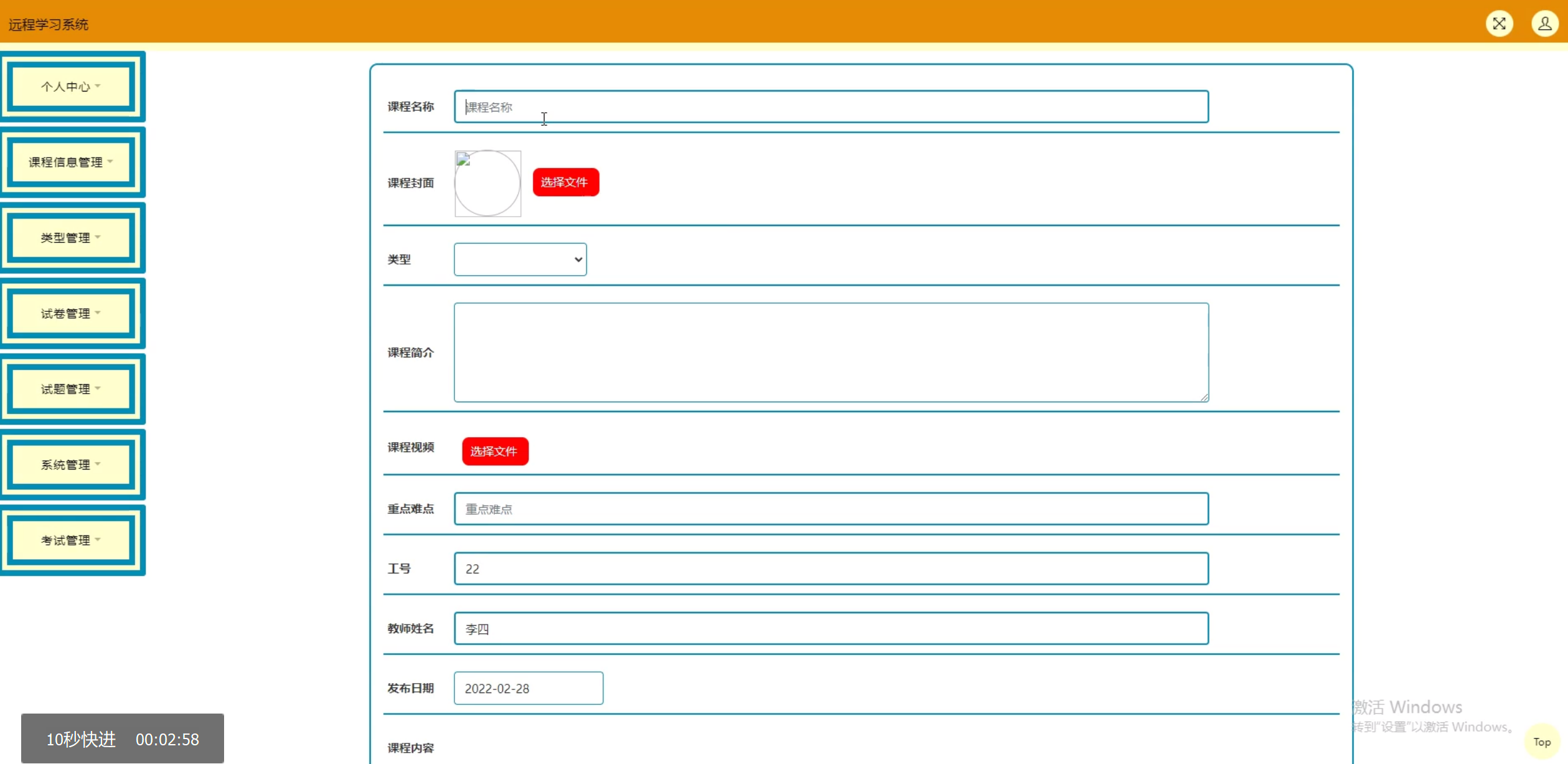Open the 发布日期 date field

528,688
